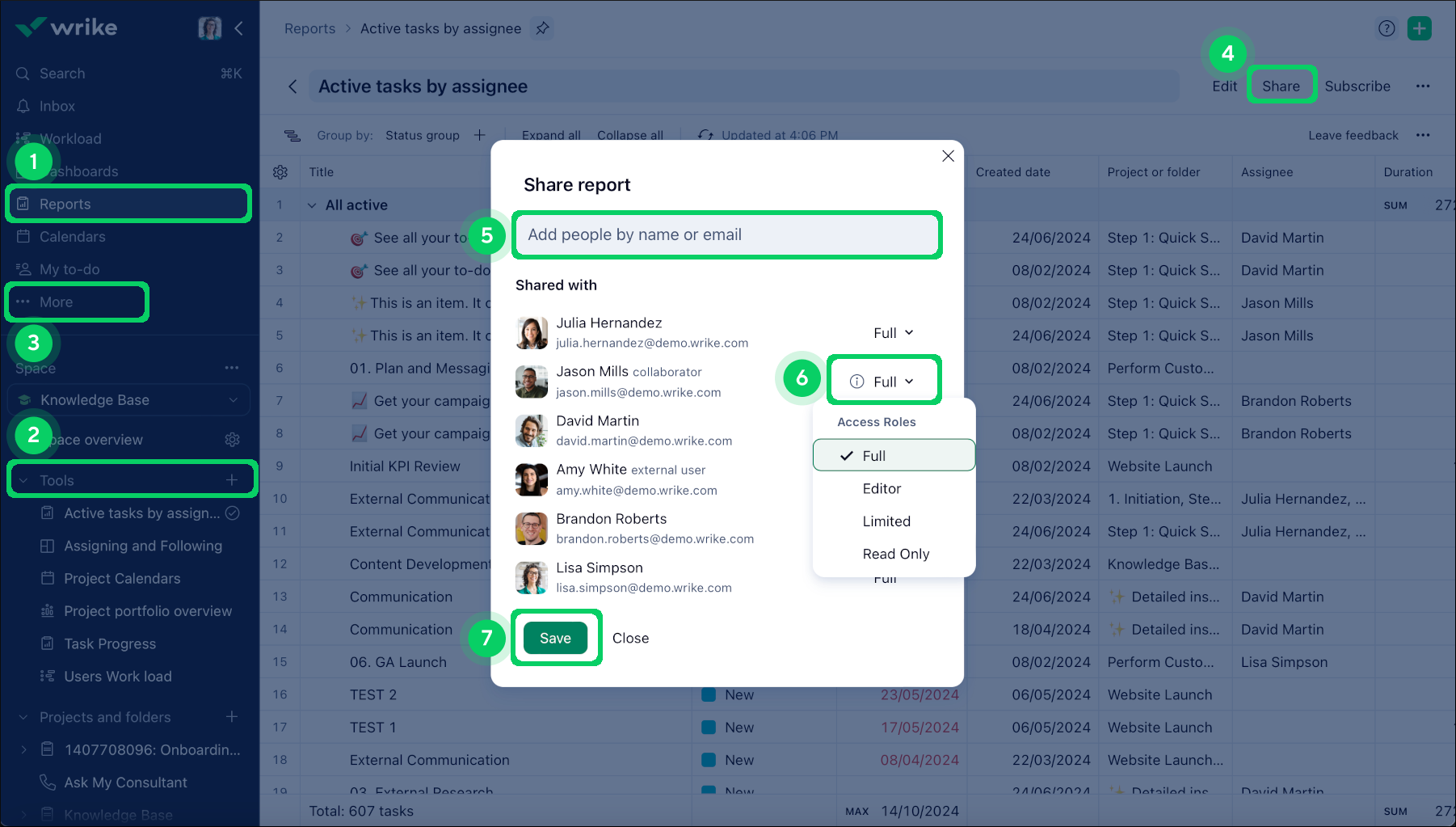Open the Space overview settings gear
The height and width of the screenshot is (827, 1456).
point(232,439)
